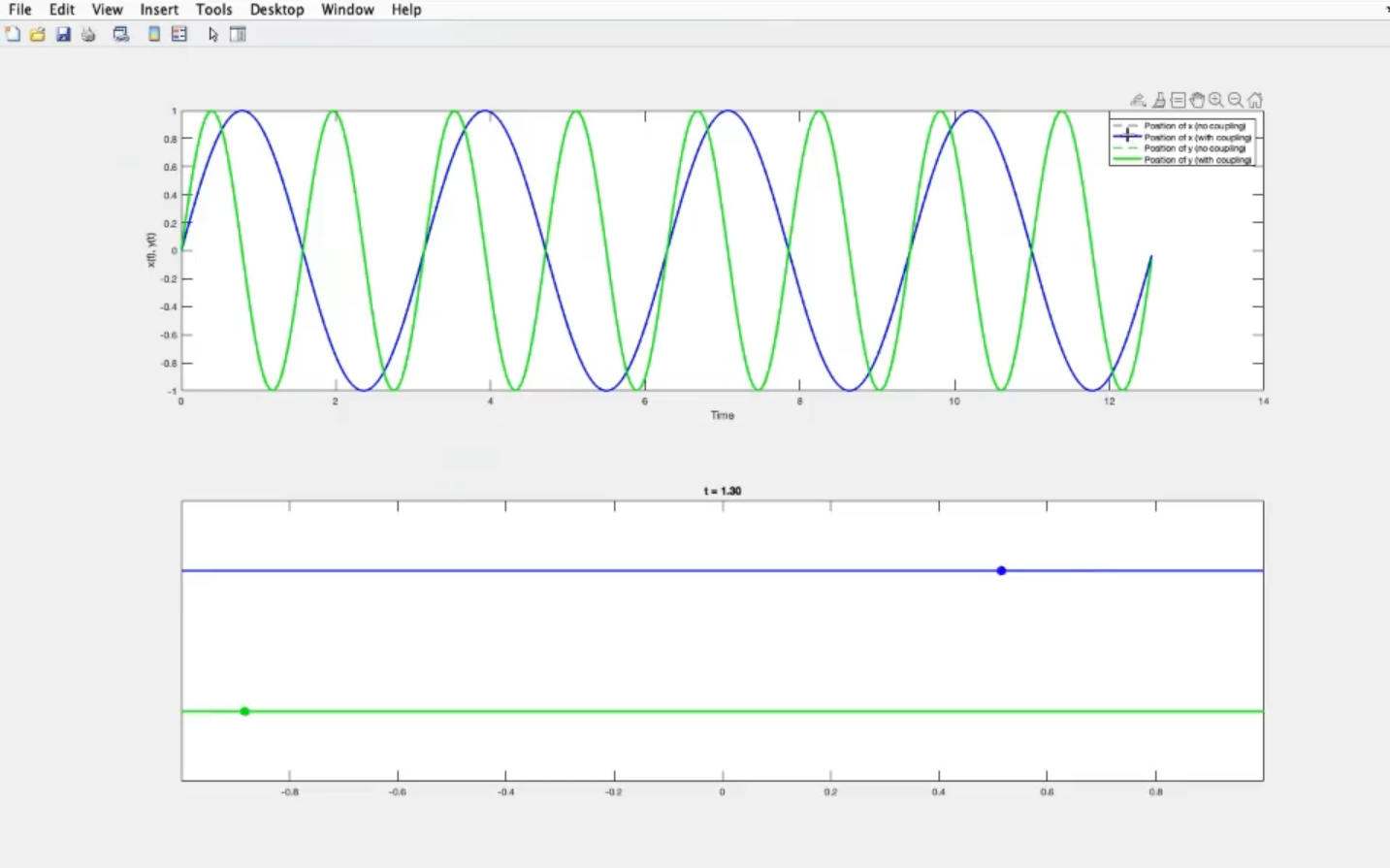The width and height of the screenshot is (1390, 868).
Task: Click legend entry 'Position of y (with coupling)'
Action: [1197, 160]
